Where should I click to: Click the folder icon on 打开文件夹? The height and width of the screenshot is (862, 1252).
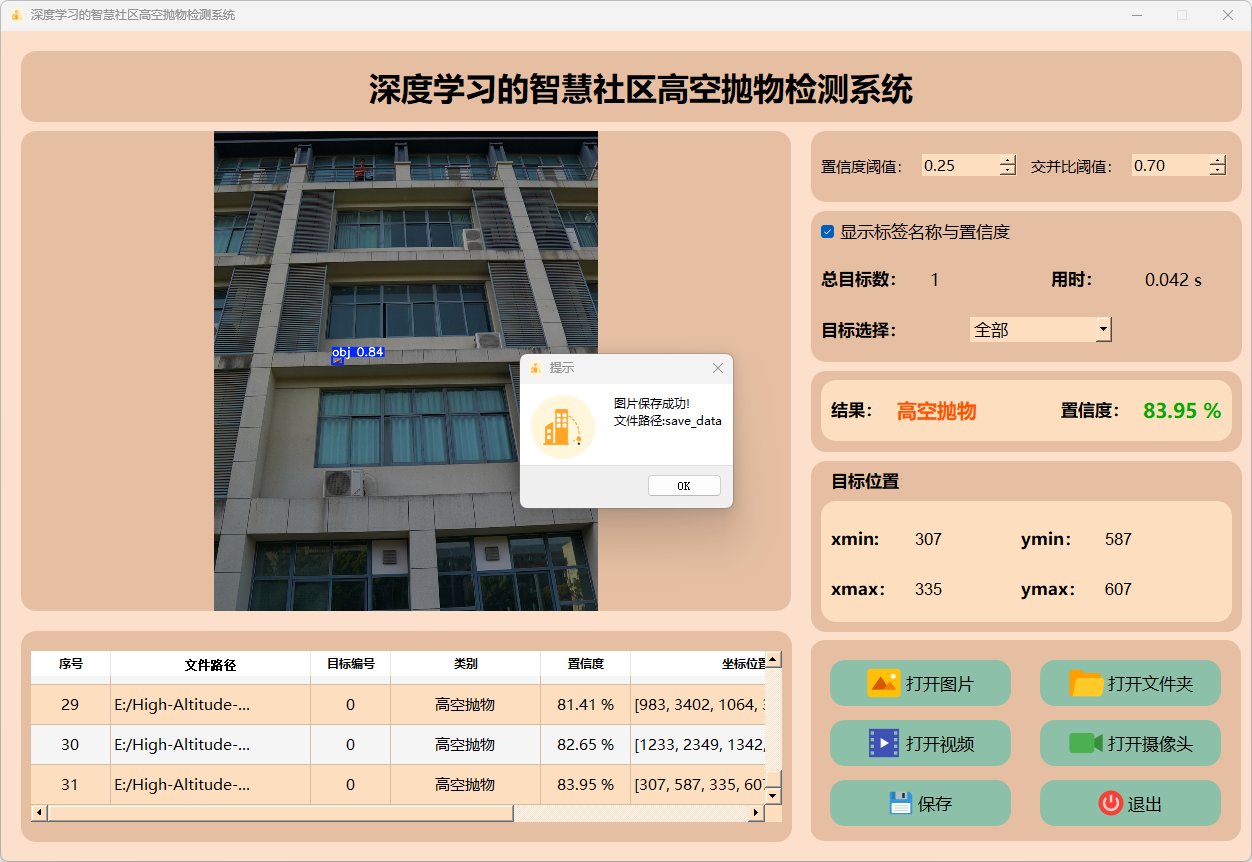coord(1086,683)
